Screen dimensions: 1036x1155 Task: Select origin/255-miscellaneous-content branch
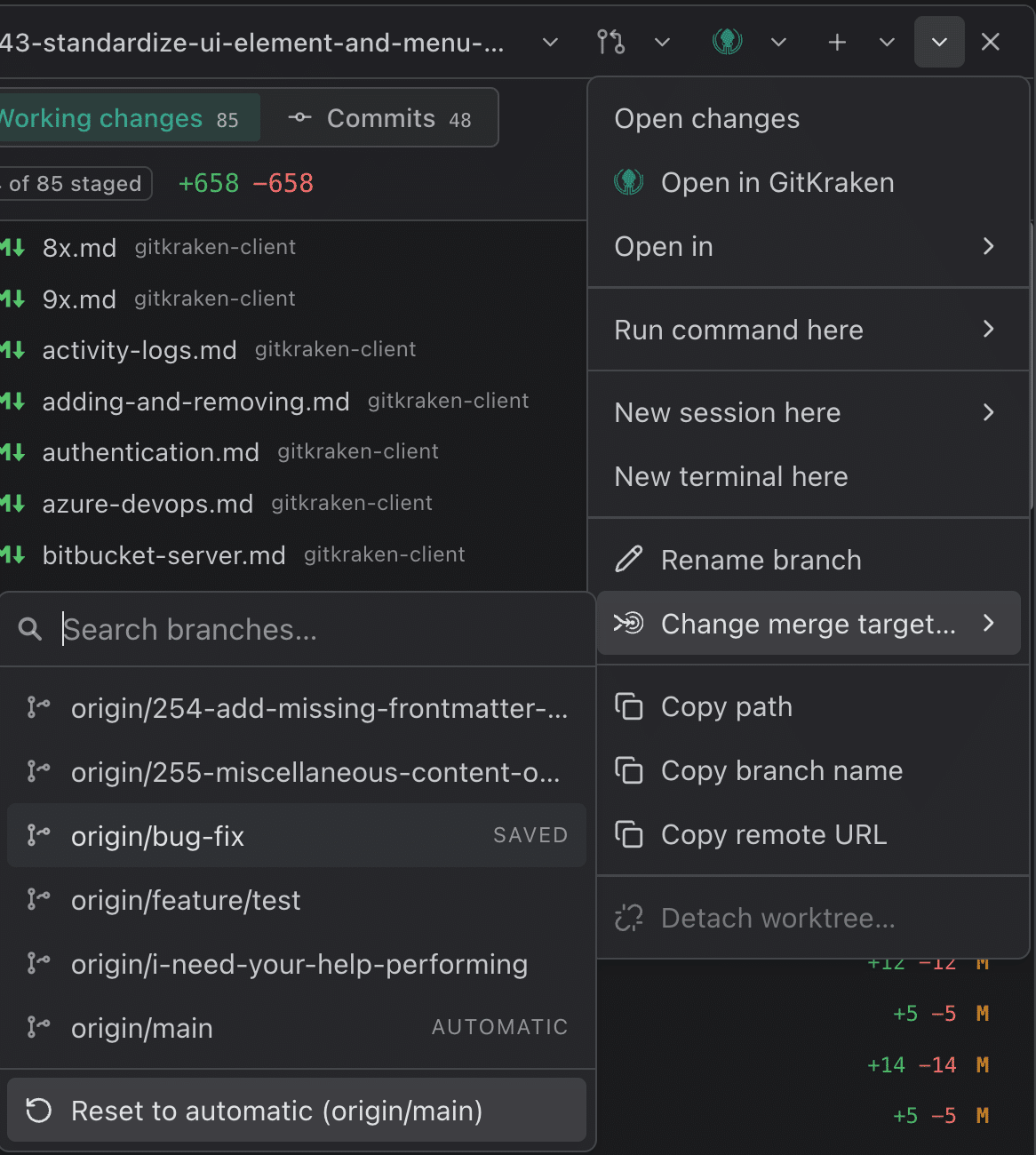(x=297, y=772)
